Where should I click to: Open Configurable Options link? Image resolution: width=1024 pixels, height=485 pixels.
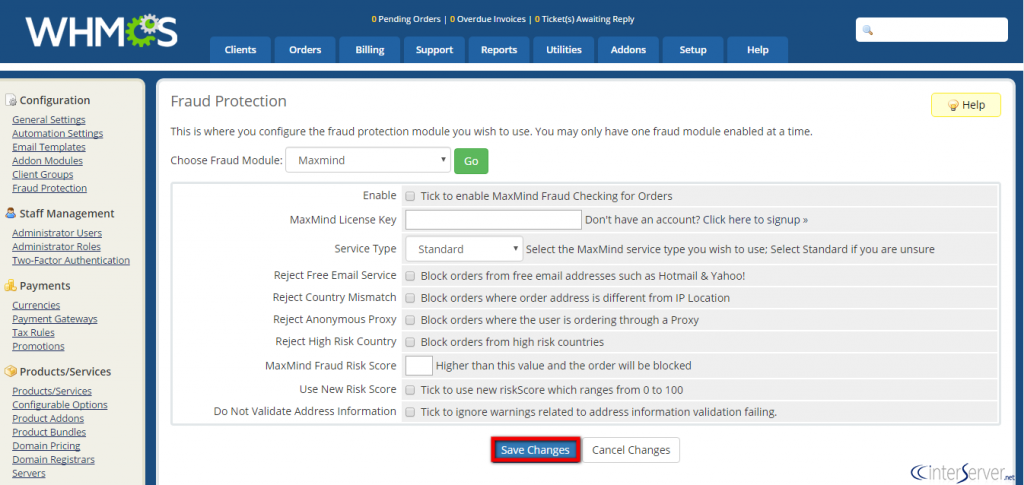click(59, 405)
